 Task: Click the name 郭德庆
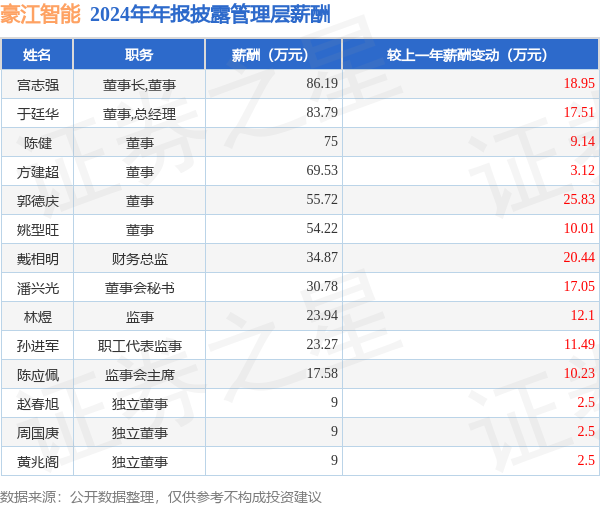pyautogui.click(x=38, y=201)
